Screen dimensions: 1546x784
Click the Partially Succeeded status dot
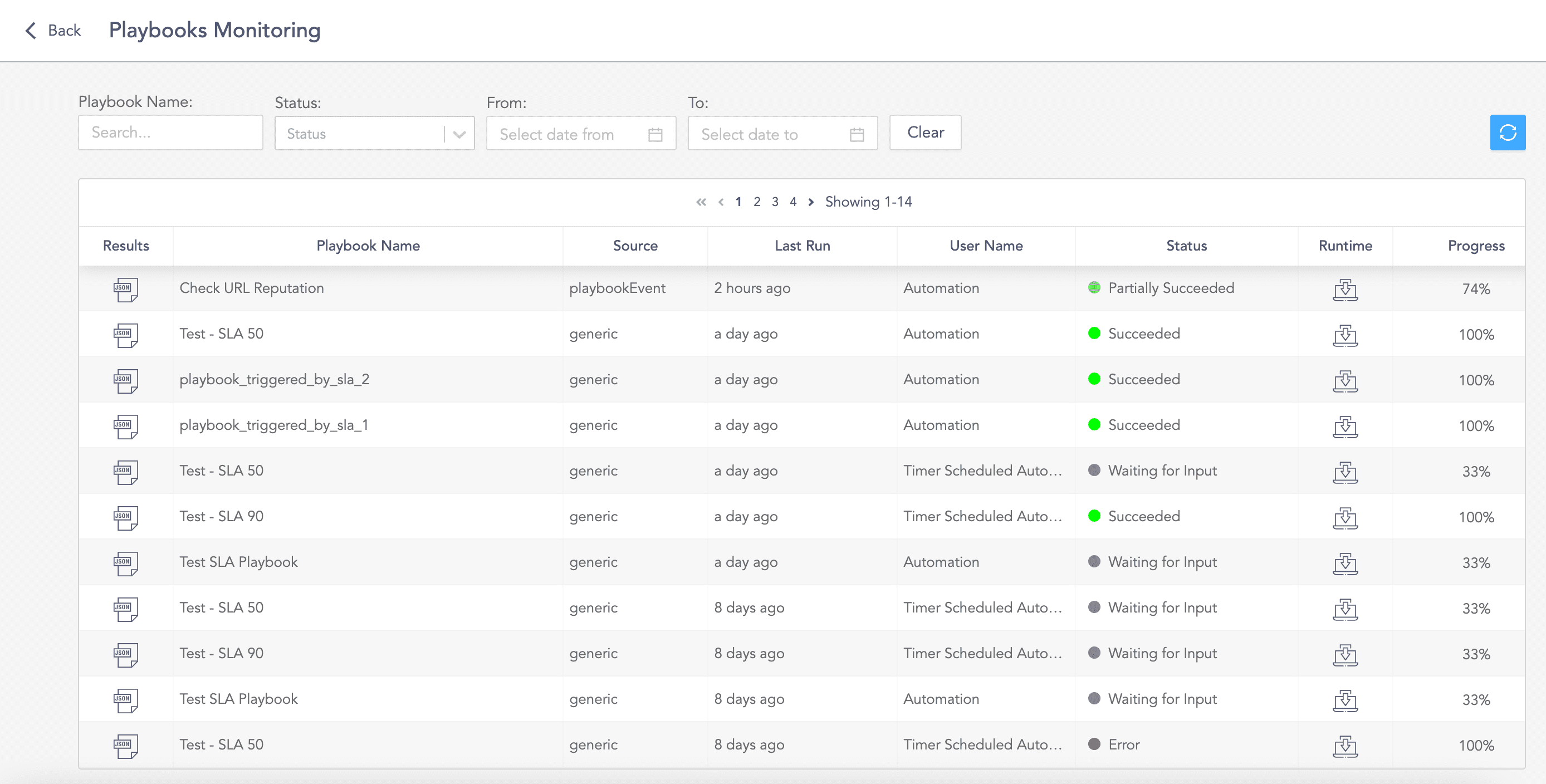click(x=1095, y=288)
